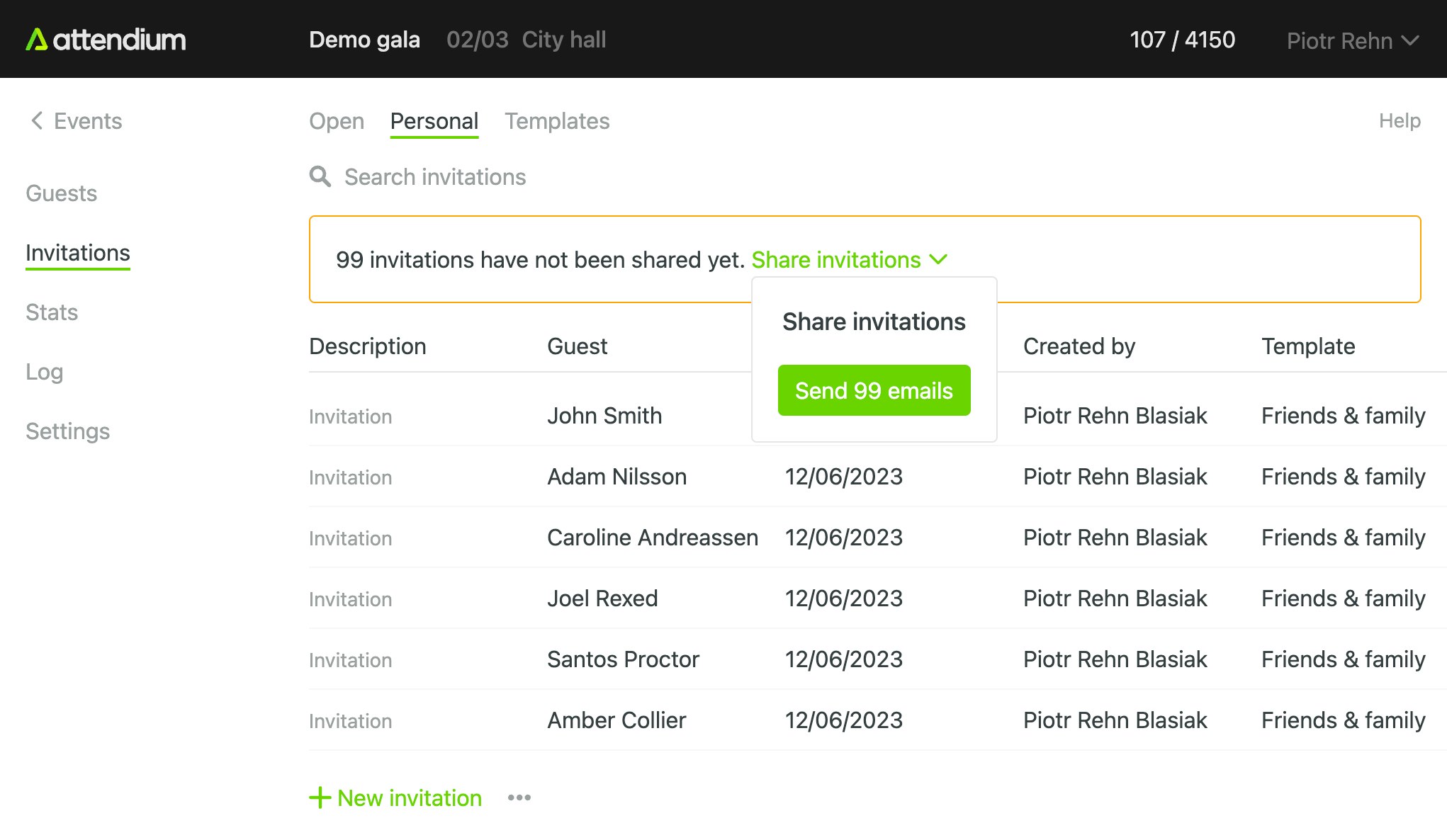Open Settings in the sidebar

[67, 431]
